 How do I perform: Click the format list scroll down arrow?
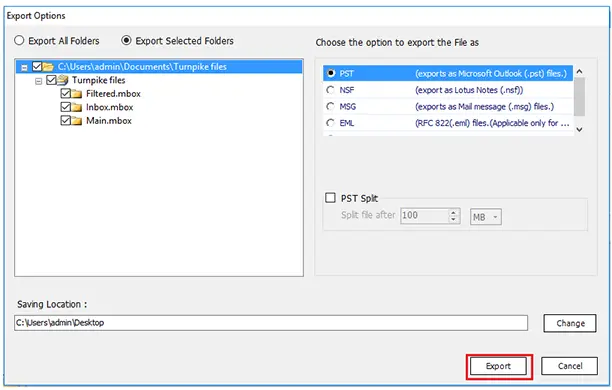click(x=580, y=129)
